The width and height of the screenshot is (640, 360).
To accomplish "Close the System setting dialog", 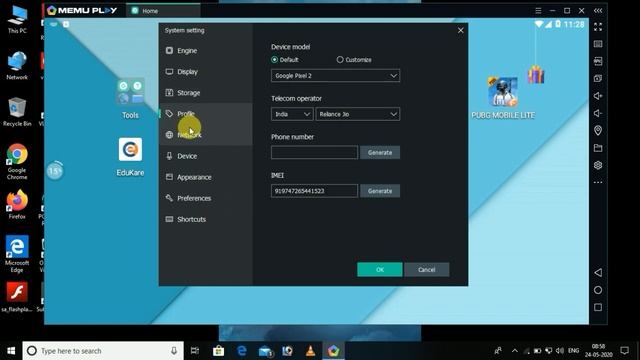I will coord(460,30).
